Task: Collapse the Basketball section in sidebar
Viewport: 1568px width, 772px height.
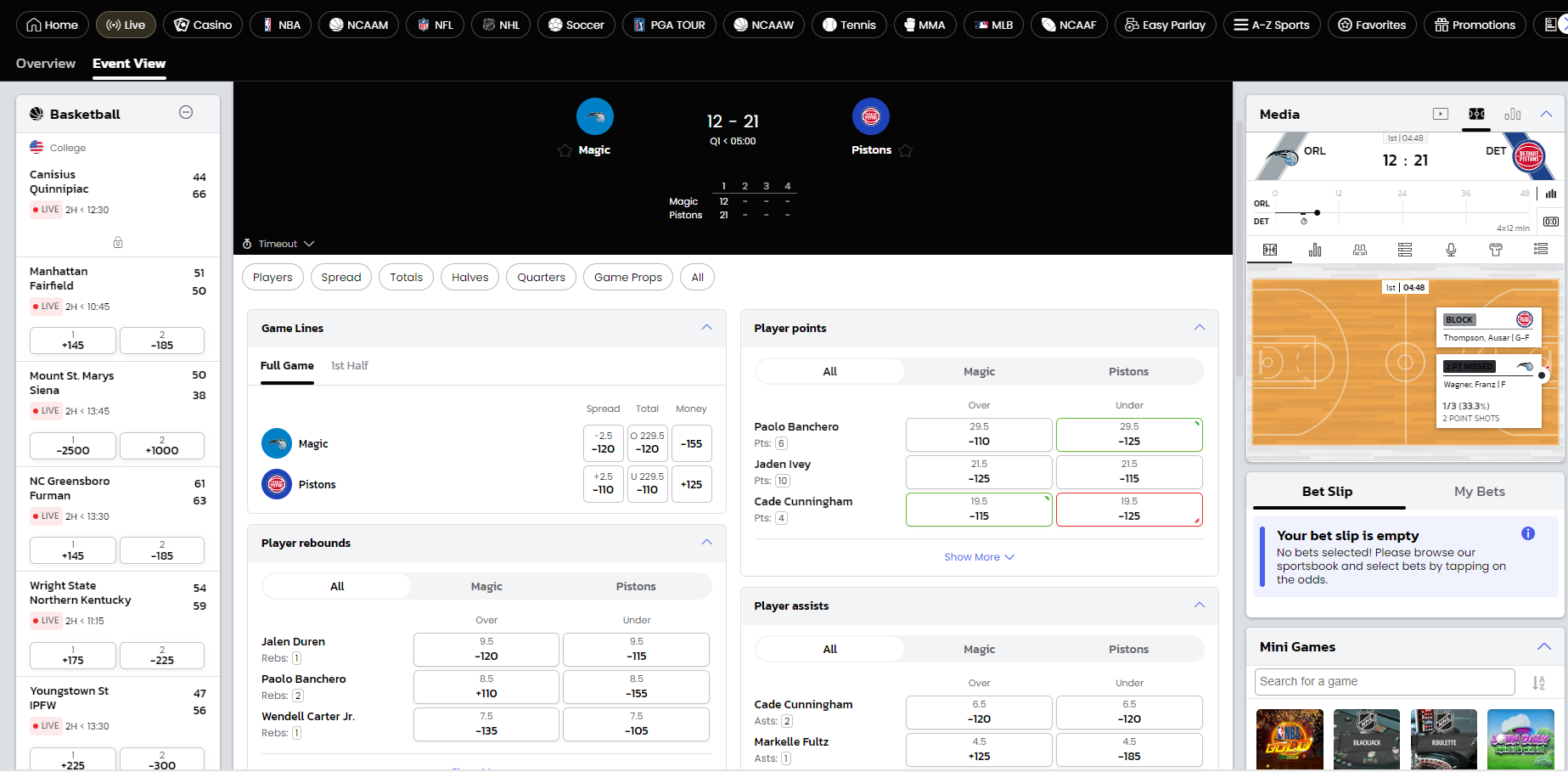Action: click(186, 113)
